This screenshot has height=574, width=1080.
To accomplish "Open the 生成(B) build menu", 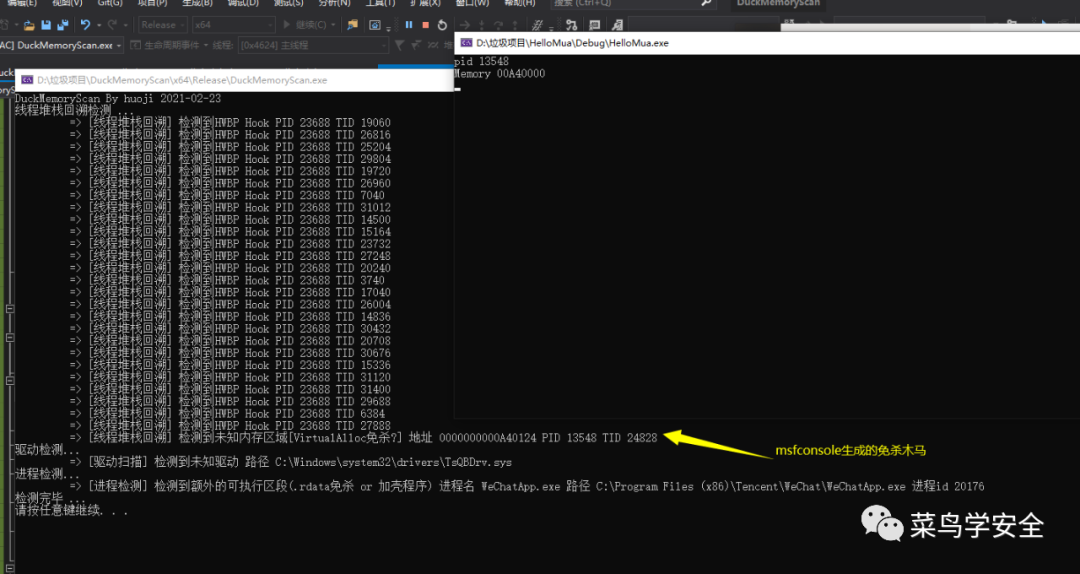I will click(197, 3).
